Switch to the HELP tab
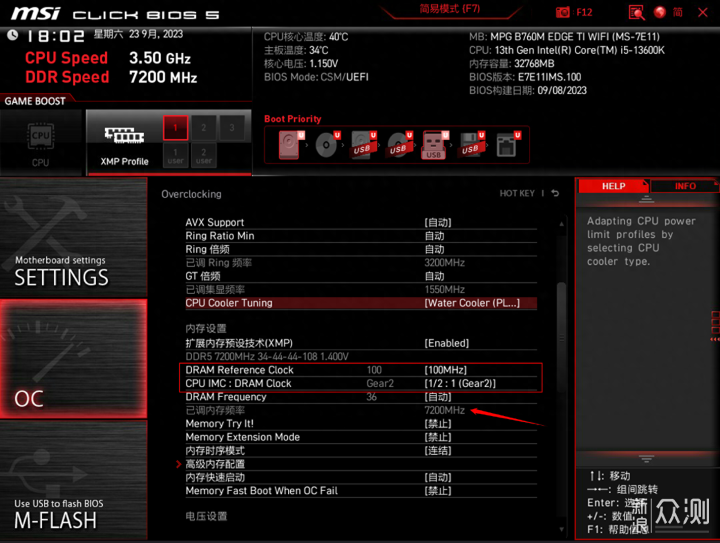Viewport: 720px width, 543px height. [613, 186]
